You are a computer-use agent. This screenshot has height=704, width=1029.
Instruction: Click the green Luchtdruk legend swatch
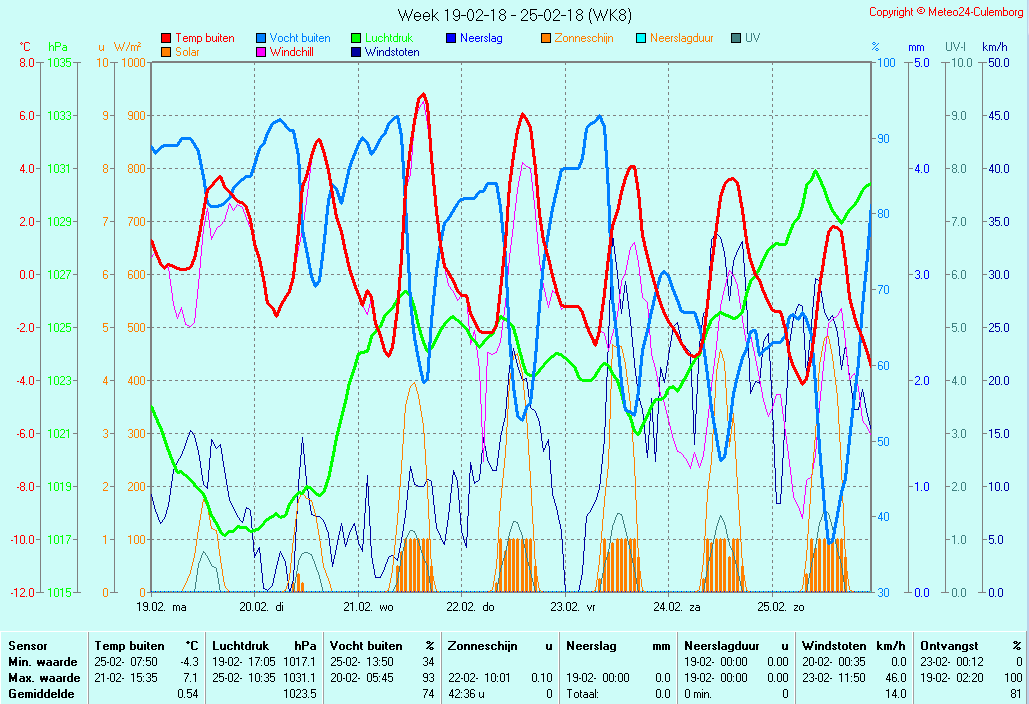point(356,38)
